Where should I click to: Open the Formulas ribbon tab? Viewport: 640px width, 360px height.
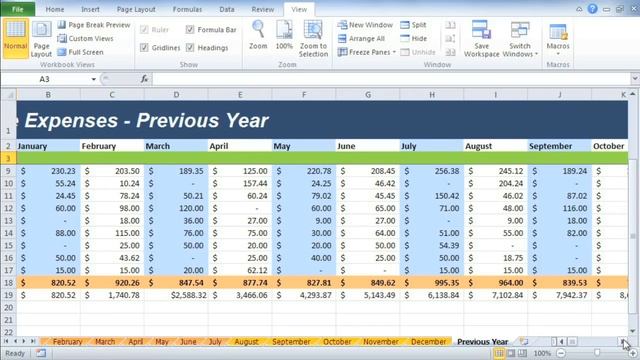pyautogui.click(x=187, y=9)
